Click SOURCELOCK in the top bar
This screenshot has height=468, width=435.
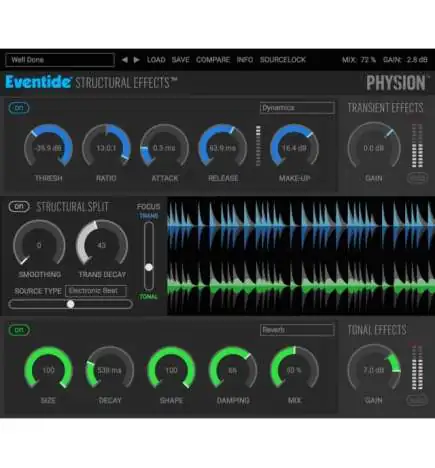[283, 60]
